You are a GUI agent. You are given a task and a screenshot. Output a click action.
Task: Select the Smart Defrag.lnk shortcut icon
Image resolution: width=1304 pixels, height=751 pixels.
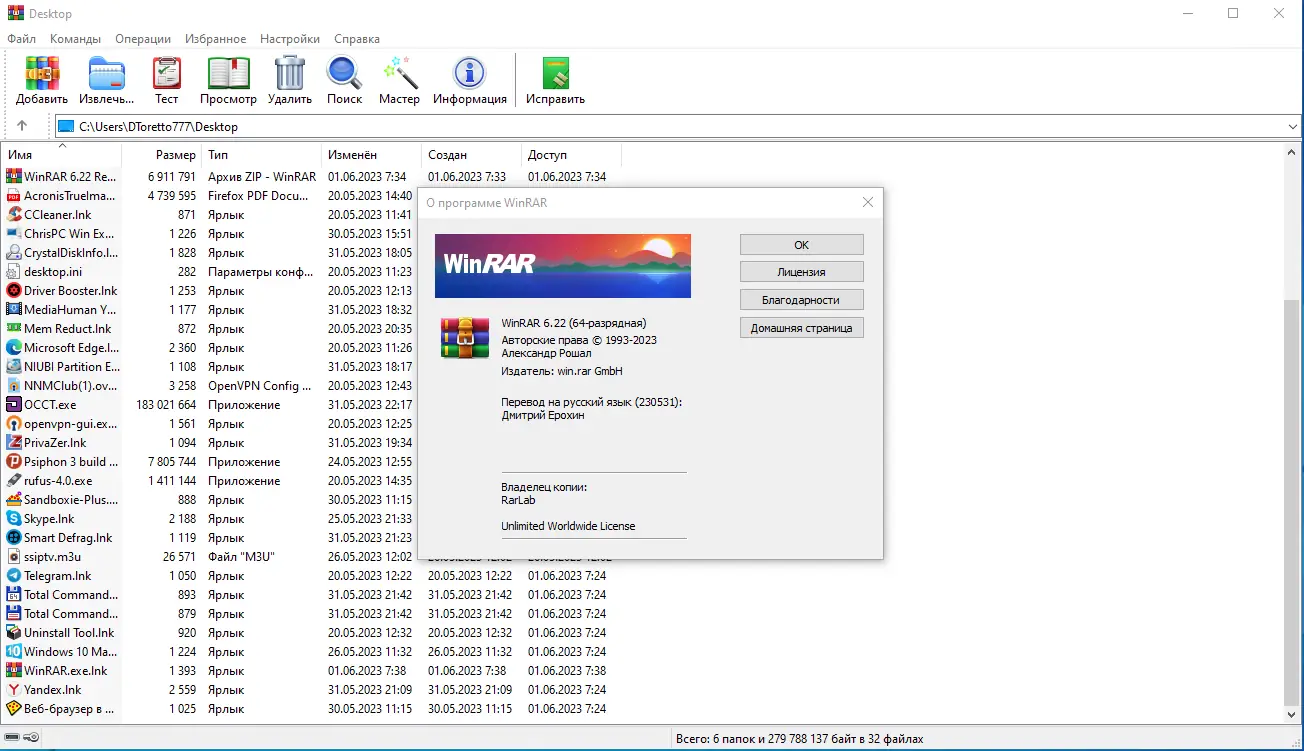(14, 538)
